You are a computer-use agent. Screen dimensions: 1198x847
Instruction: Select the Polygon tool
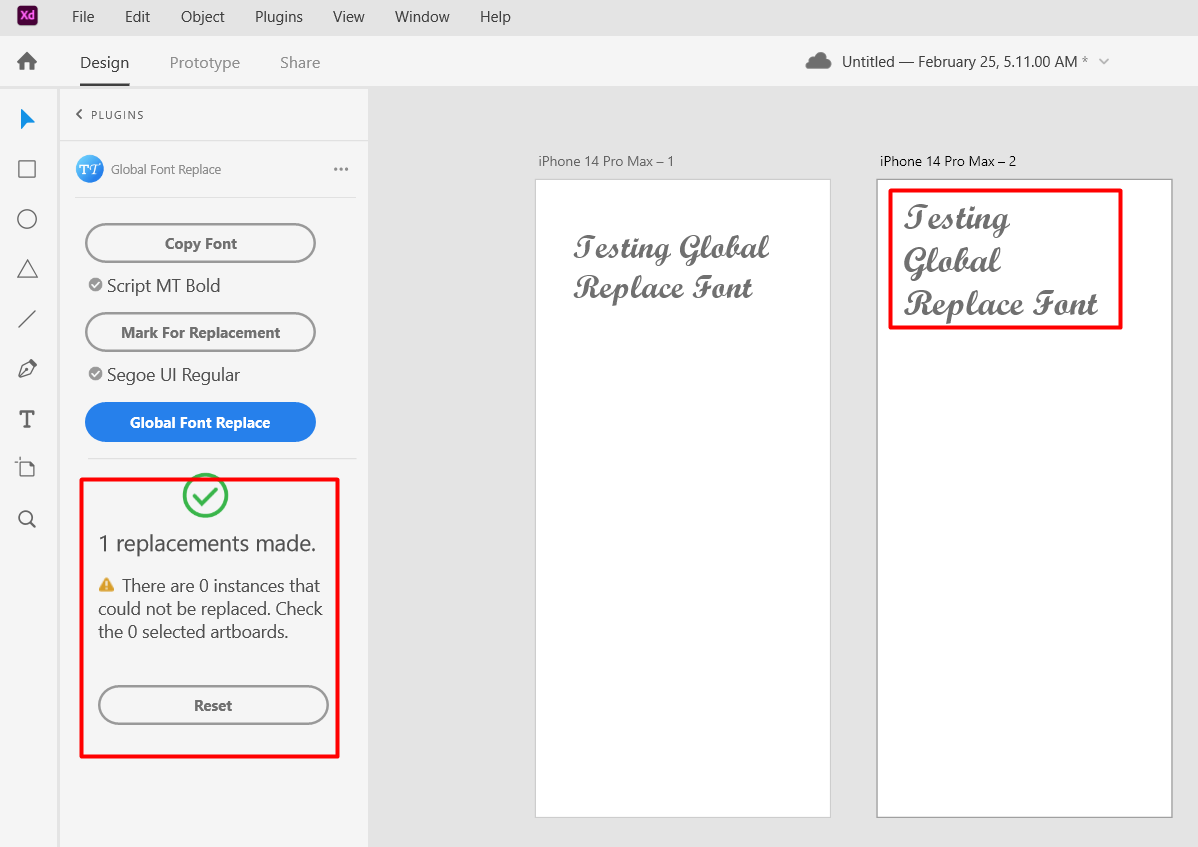(27, 268)
